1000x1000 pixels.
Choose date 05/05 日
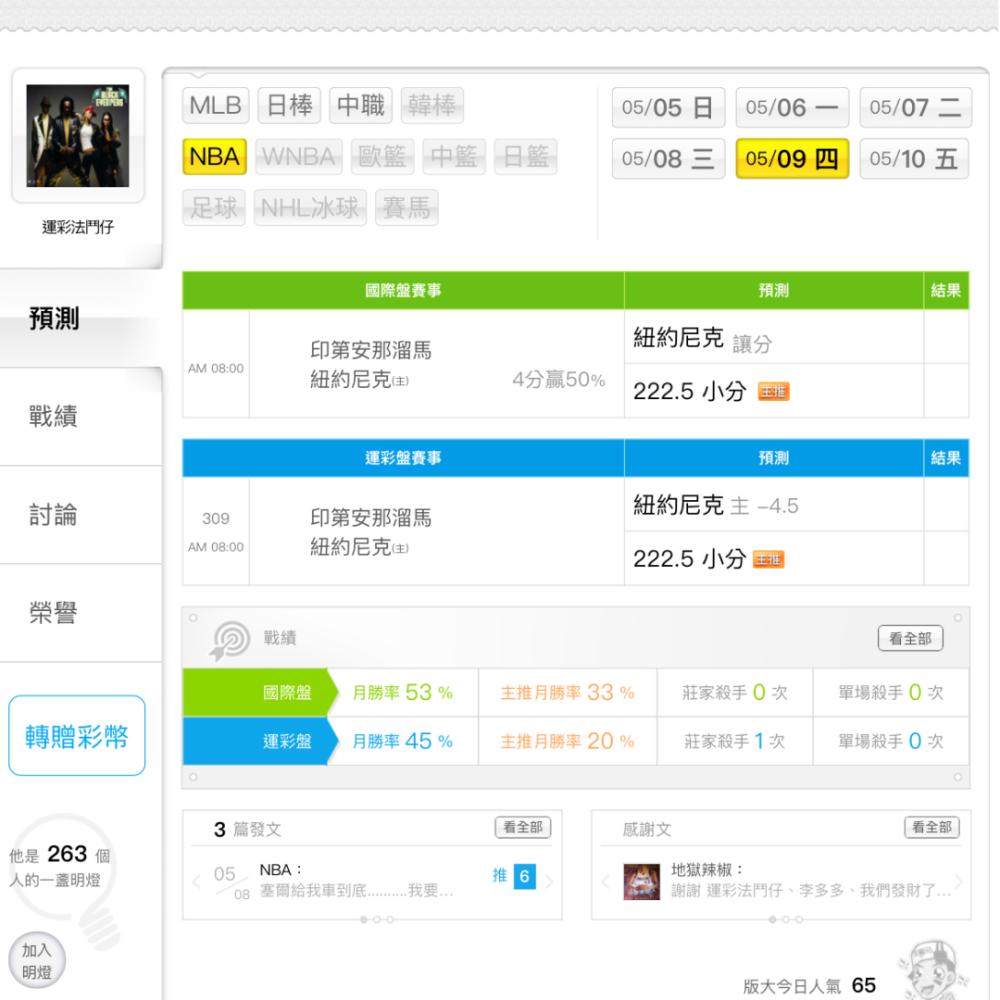[668, 107]
